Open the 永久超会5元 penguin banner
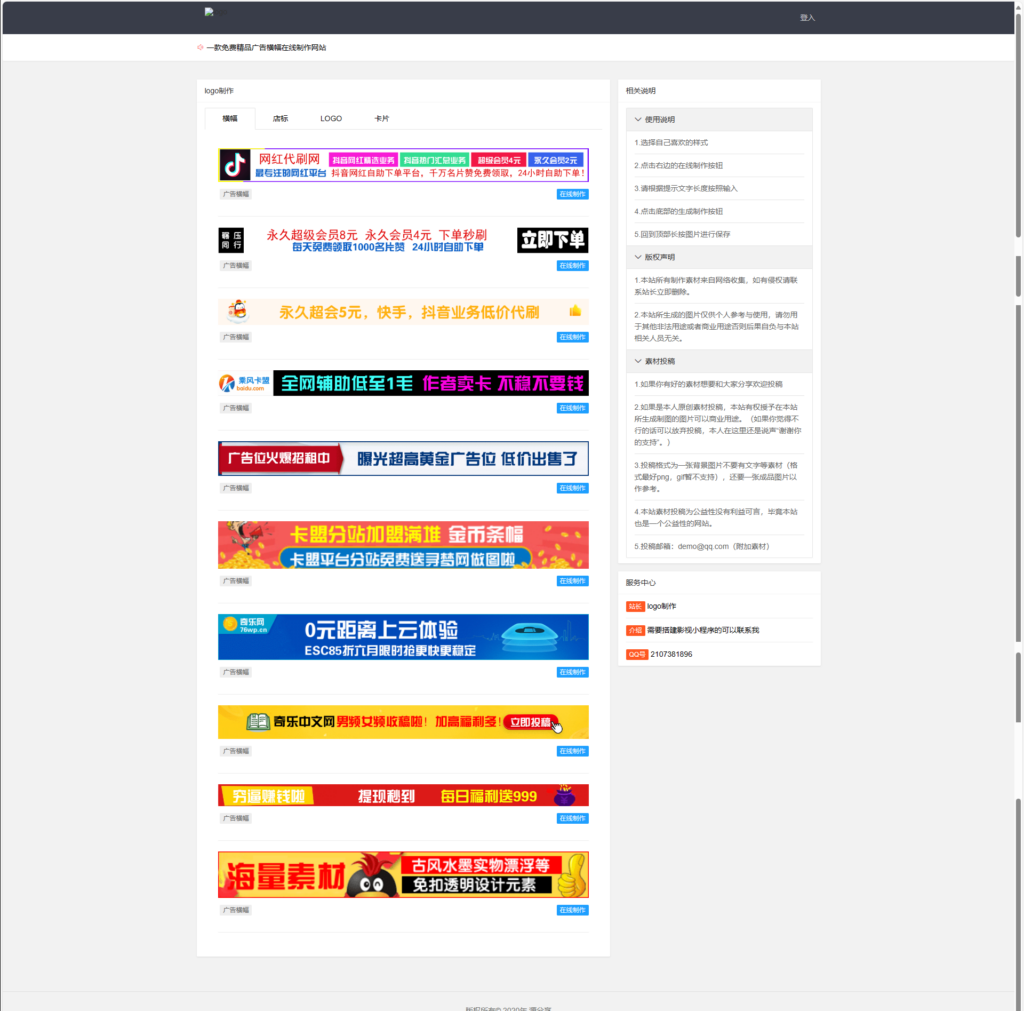Screen dimensions: 1024x1011 tap(404, 312)
